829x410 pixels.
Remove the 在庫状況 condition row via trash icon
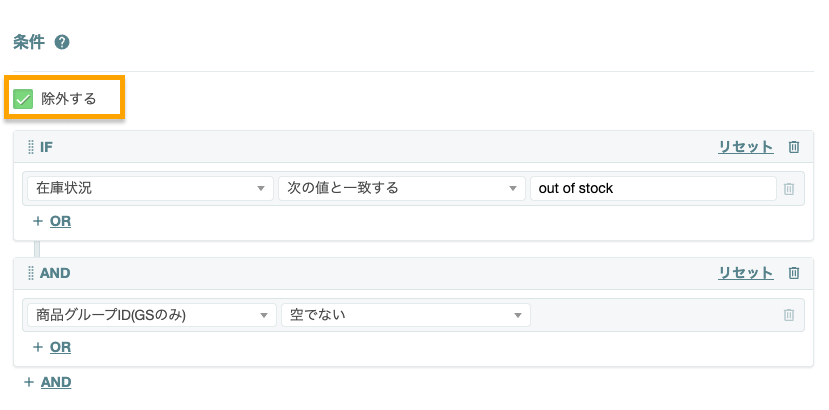tap(789, 188)
